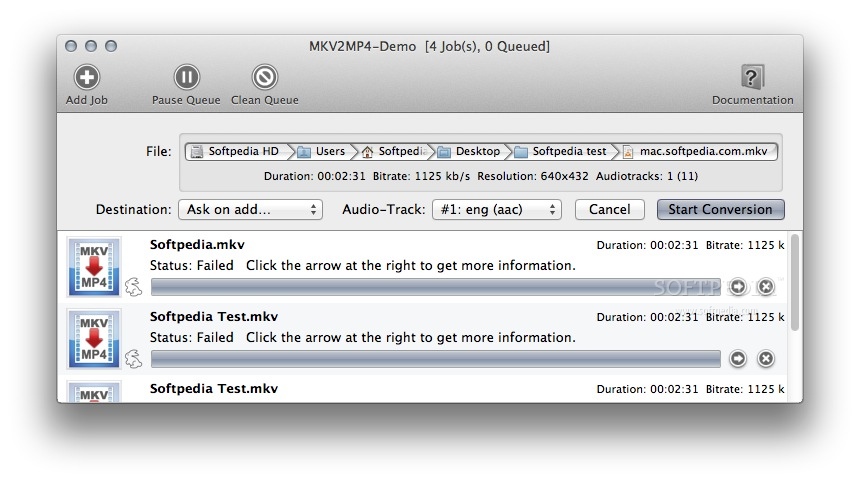Select the Softpedia home folder in path
This screenshot has height=482, width=860.
tap(395, 151)
